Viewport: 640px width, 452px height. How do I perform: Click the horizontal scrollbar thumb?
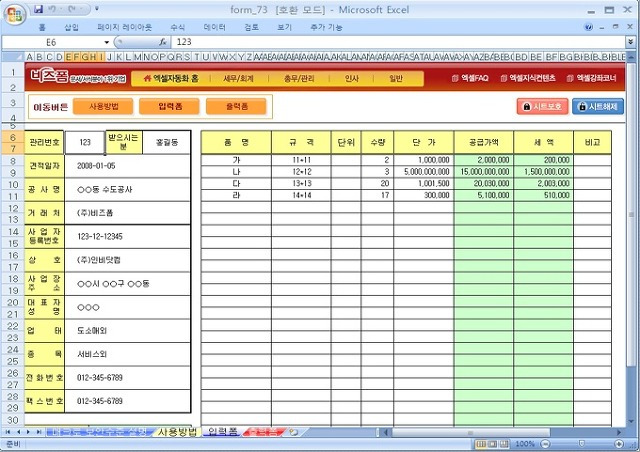click(471, 432)
